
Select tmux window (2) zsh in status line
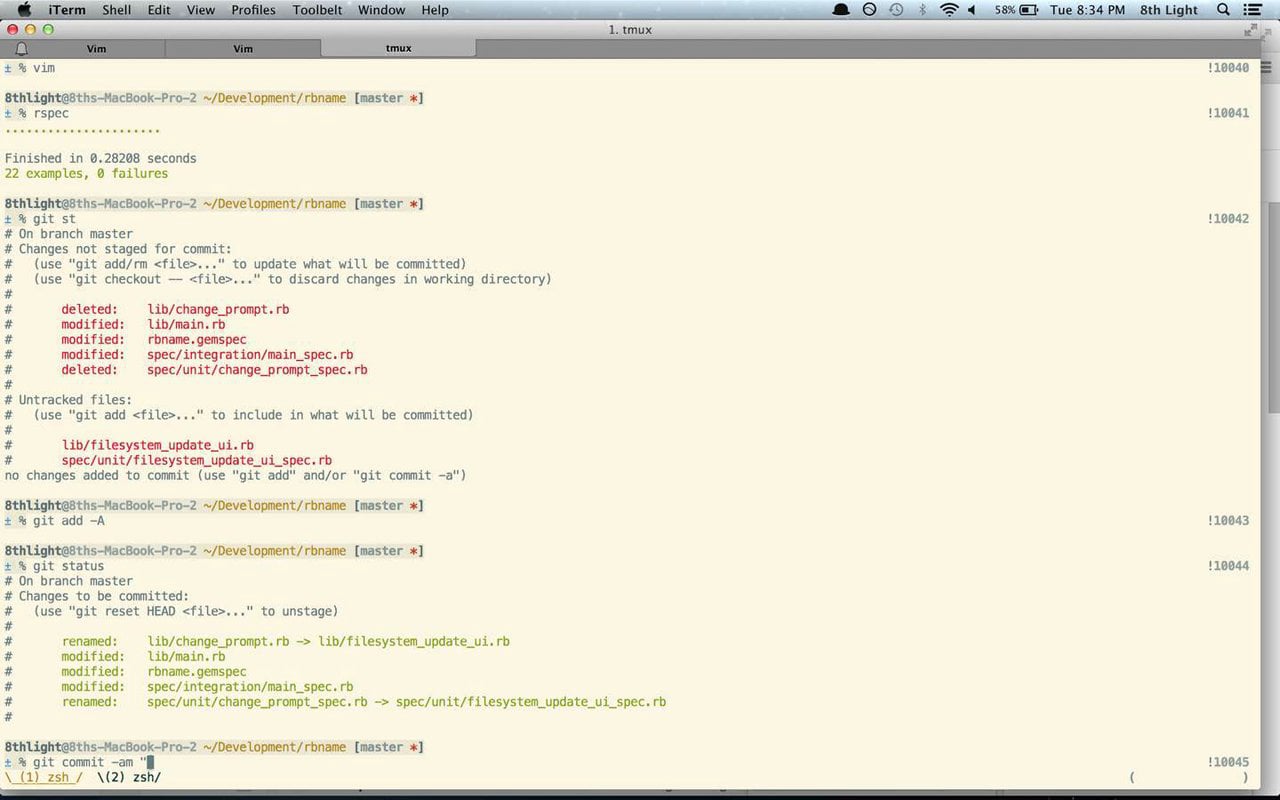click(x=129, y=777)
